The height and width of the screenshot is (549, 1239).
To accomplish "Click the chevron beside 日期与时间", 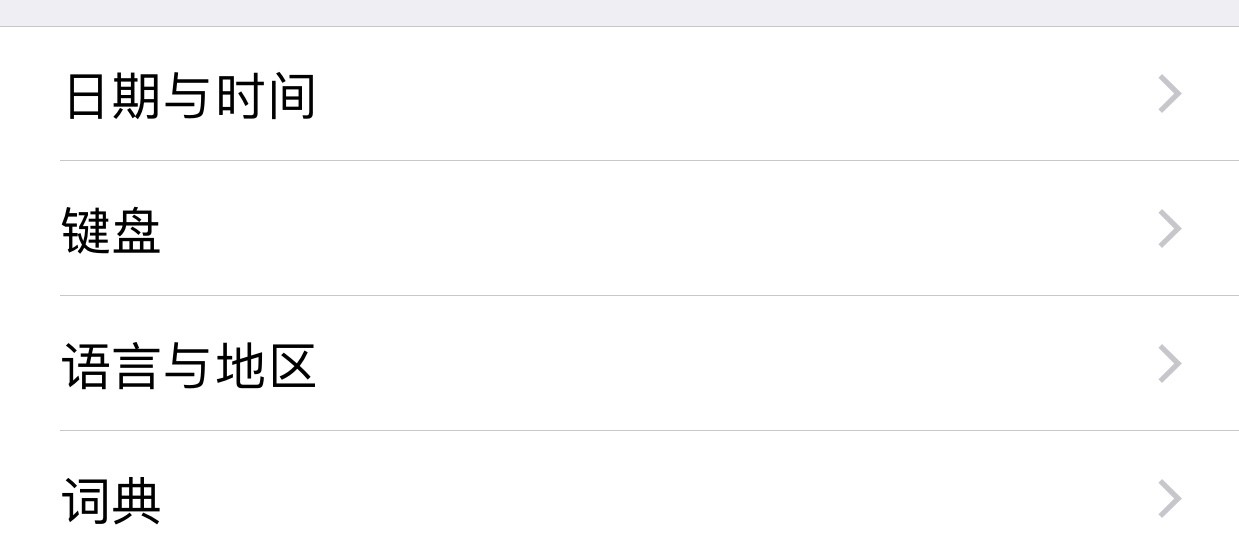I will pyautogui.click(x=1169, y=95).
